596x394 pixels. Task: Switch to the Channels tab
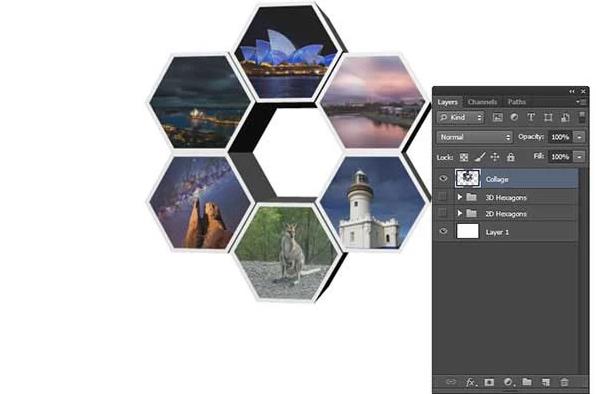[x=482, y=102]
